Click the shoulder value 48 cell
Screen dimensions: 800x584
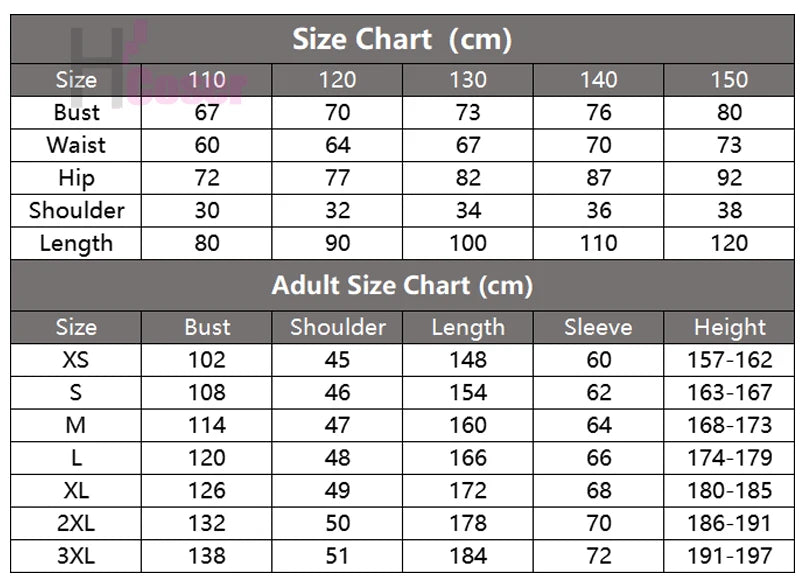point(337,458)
